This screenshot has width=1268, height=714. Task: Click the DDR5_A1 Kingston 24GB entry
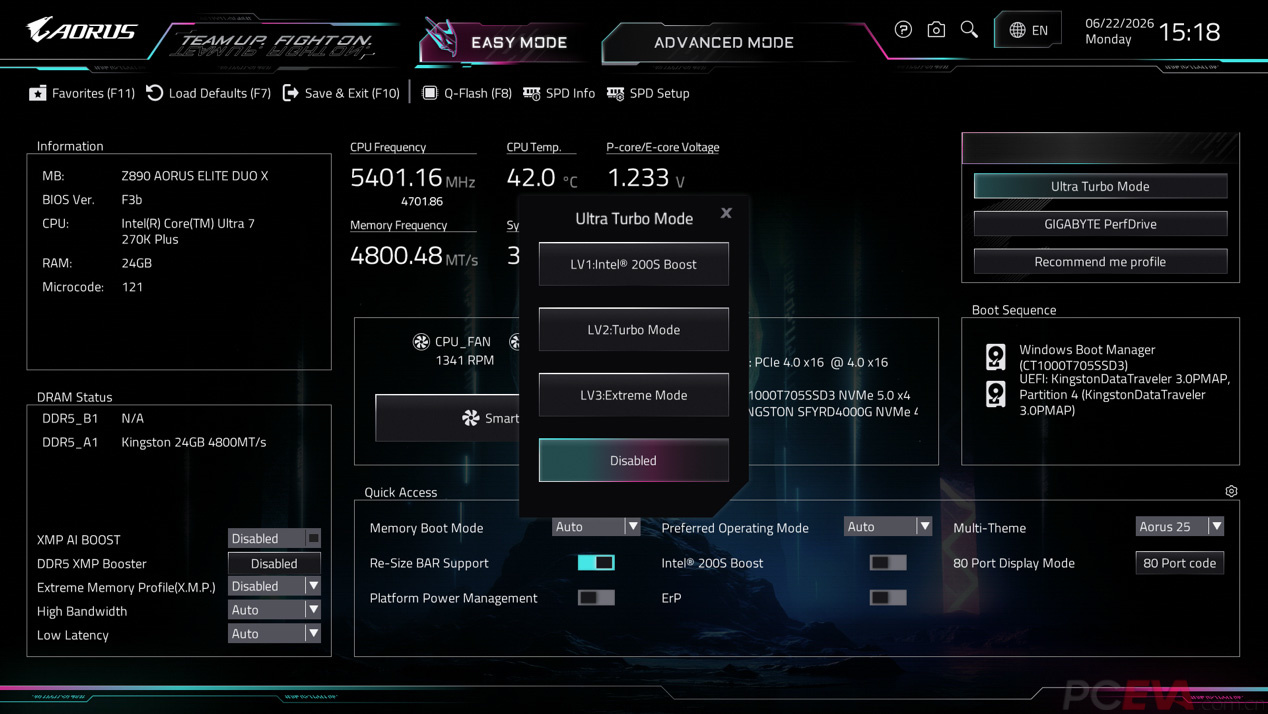(154, 442)
